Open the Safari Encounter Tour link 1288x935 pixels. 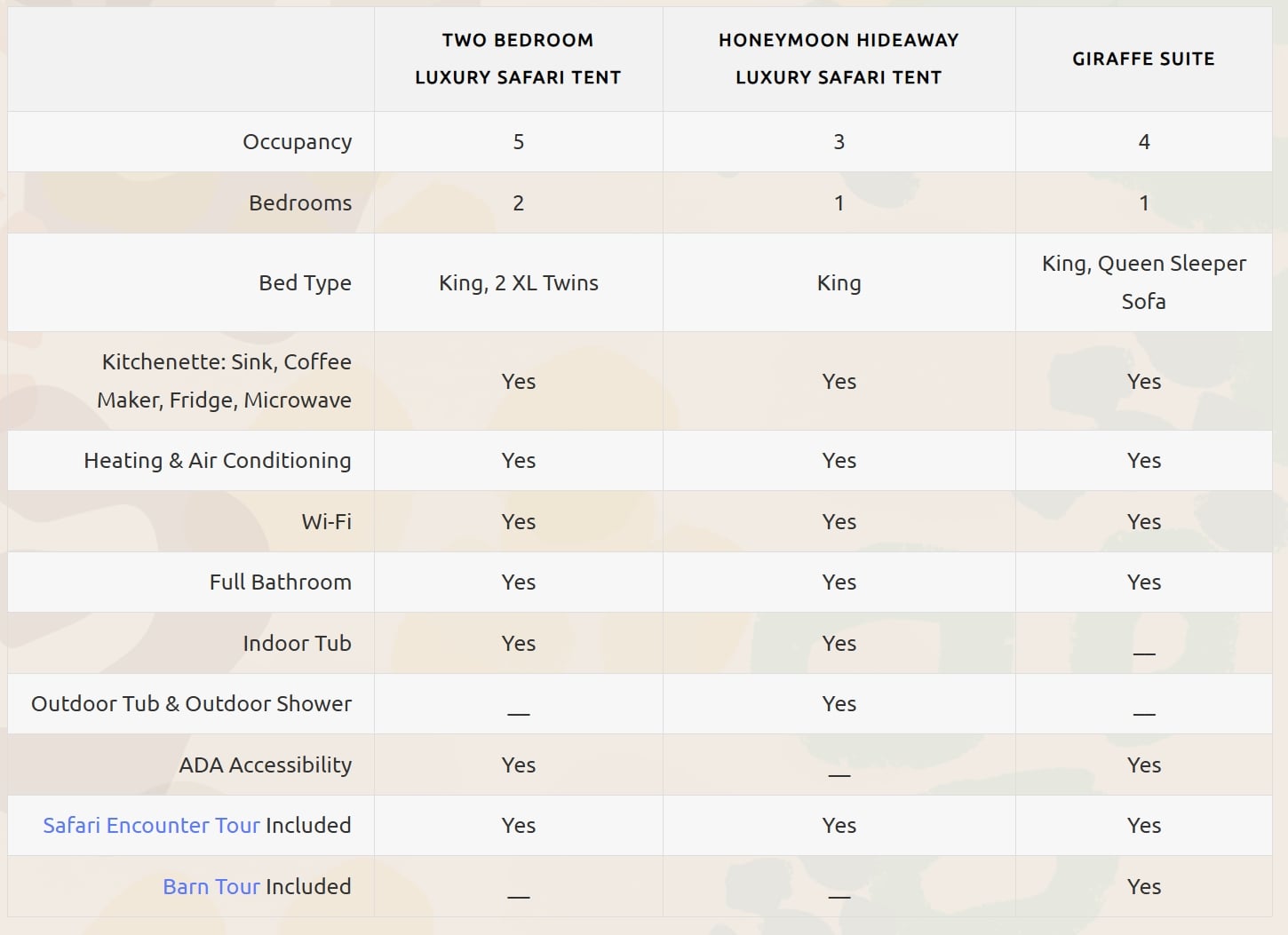click(151, 825)
